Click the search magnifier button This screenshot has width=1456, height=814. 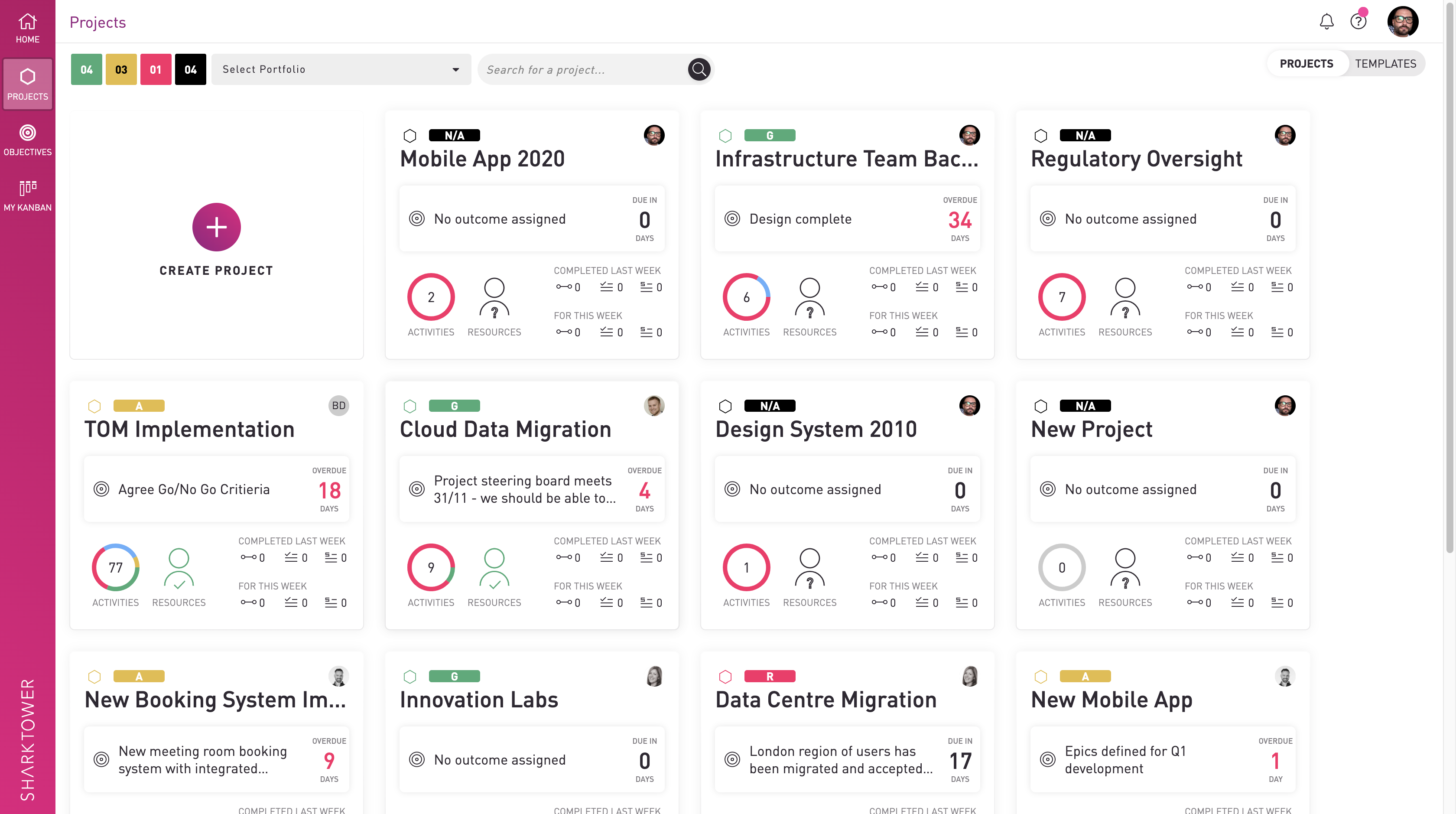699,69
